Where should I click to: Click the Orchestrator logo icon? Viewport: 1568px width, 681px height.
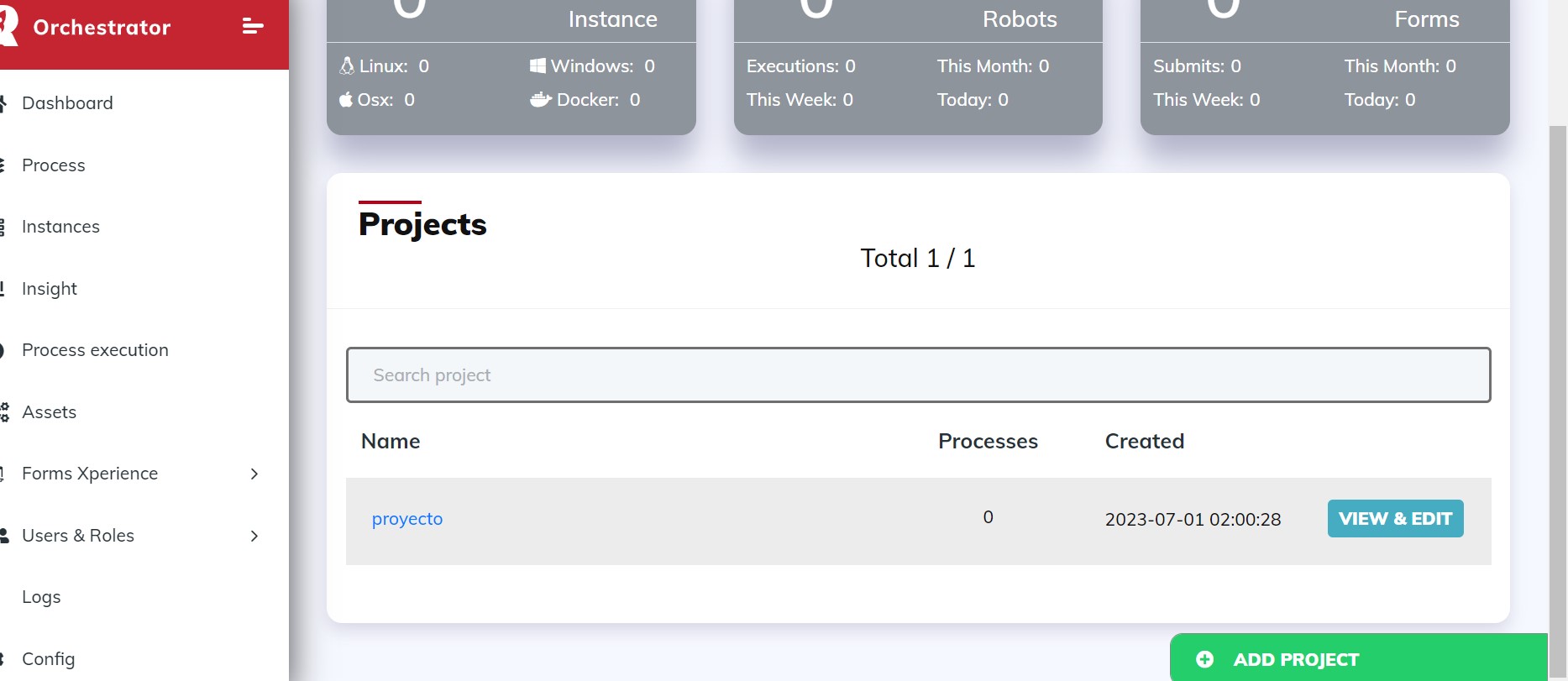8,25
